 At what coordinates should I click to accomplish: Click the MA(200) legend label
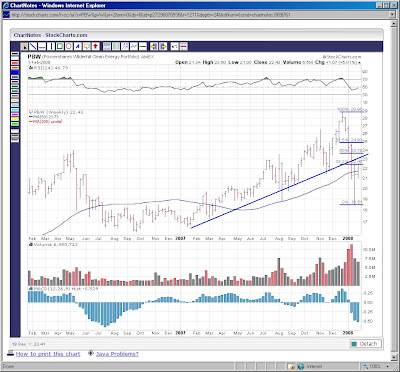[x=45, y=122]
